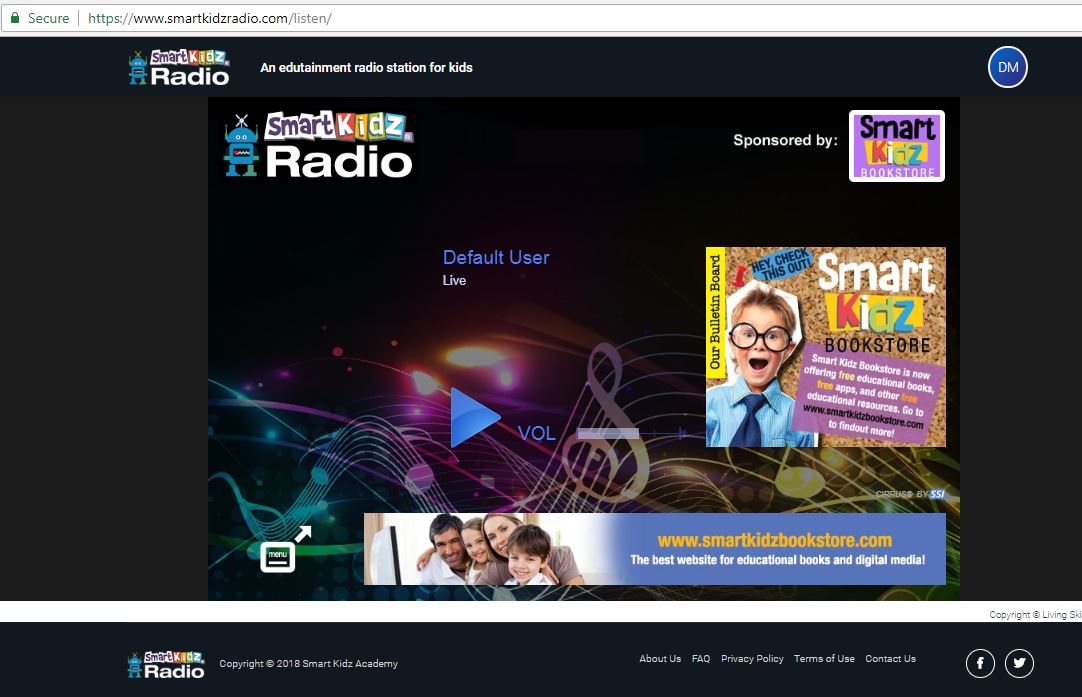
Task: Click the edutainment radio station tagline
Action: click(366, 68)
